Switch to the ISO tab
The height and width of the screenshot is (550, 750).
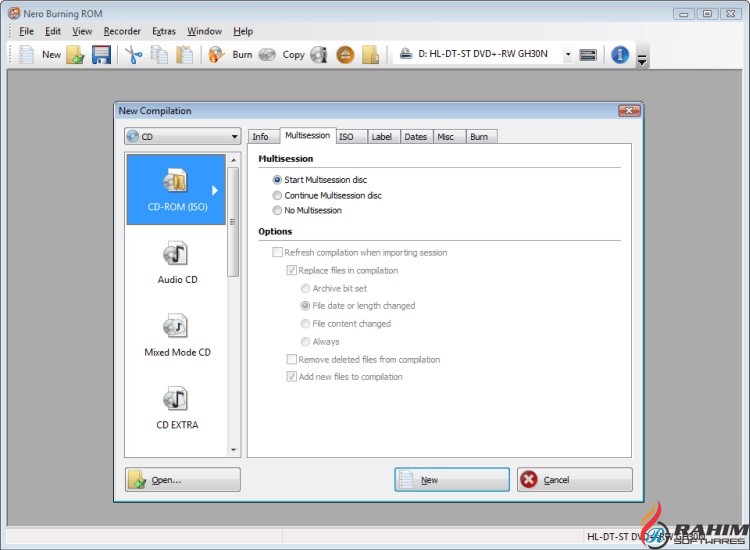pos(352,137)
